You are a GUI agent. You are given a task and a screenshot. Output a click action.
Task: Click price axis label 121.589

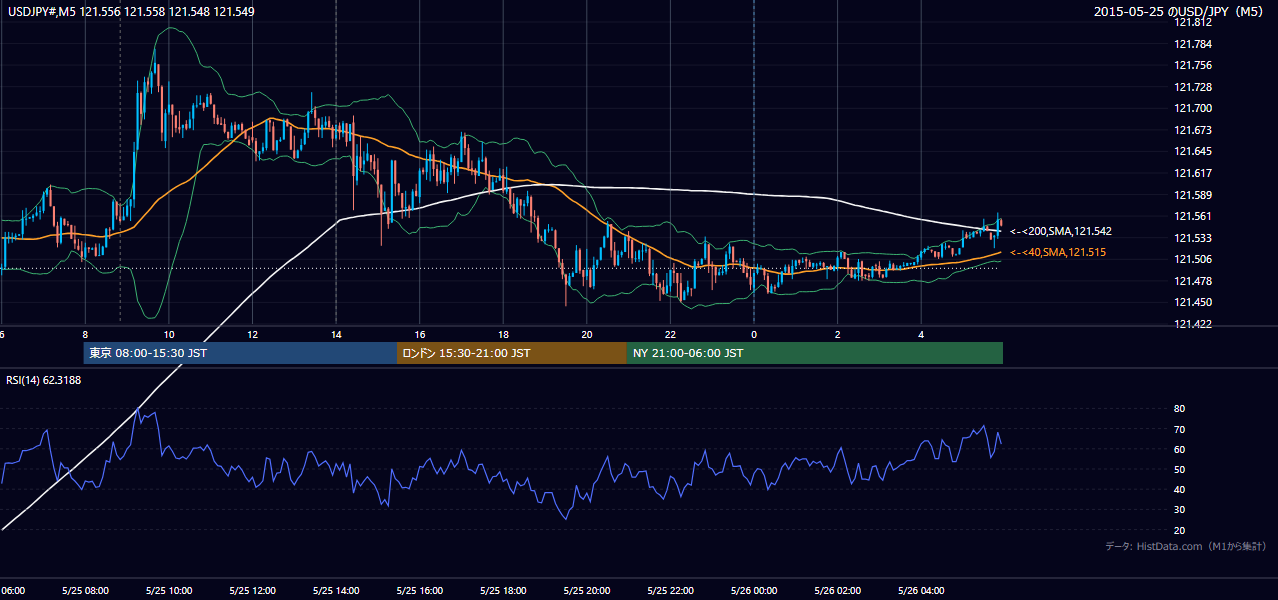click(1193, 195)
